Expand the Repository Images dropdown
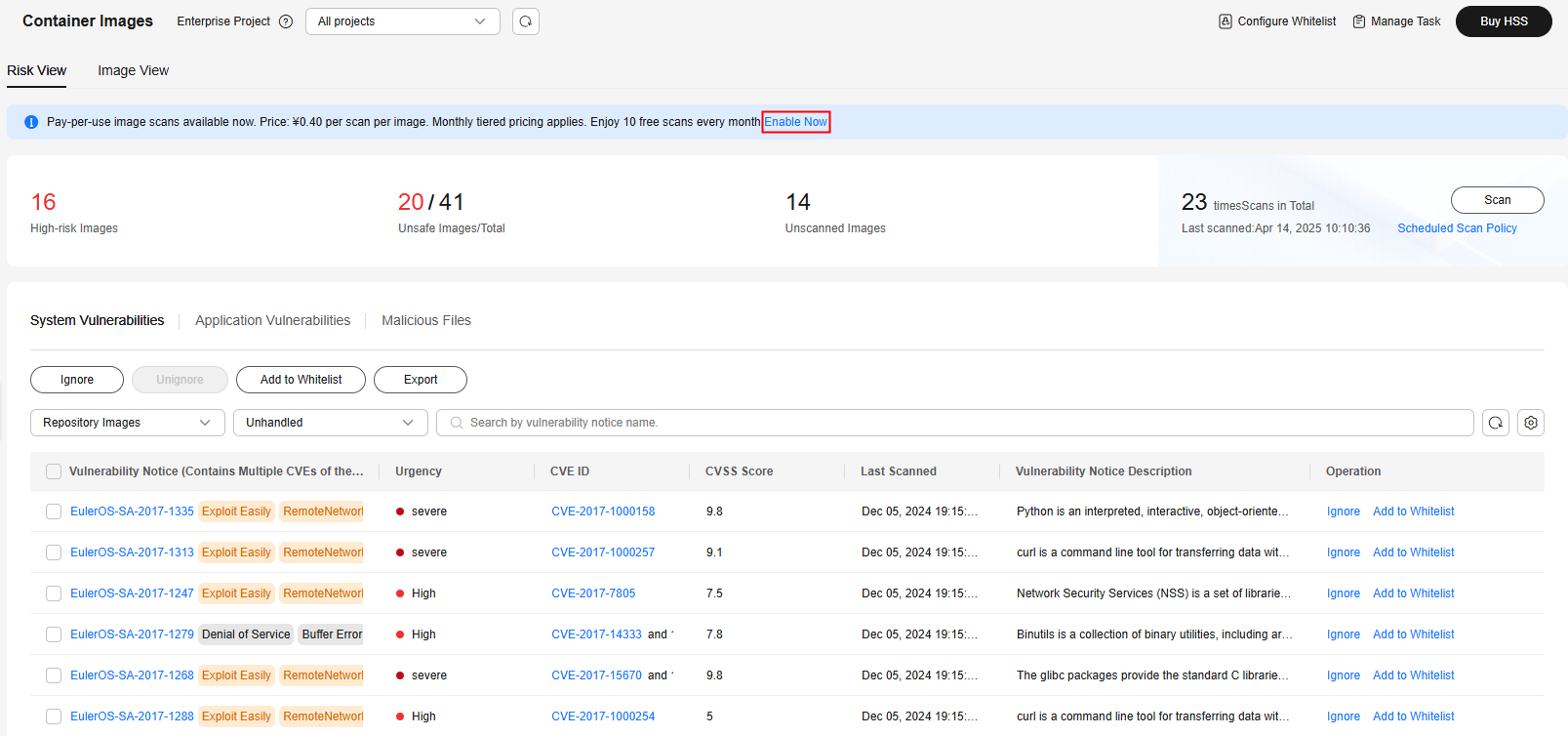Screen dimensions: 1568x736 (x=128, y=423)
